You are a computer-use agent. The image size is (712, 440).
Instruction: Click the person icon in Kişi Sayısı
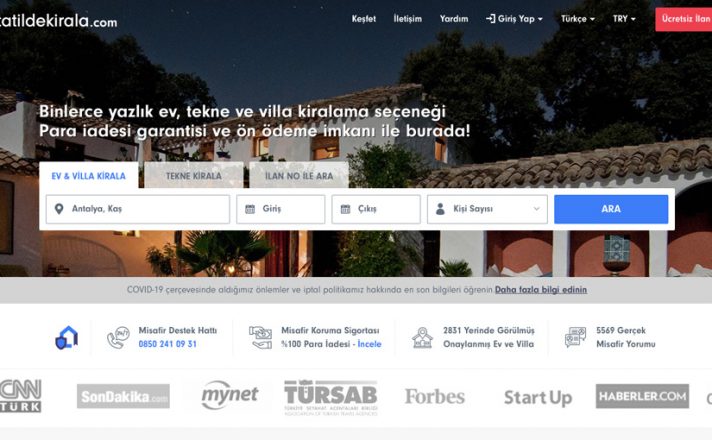(440, 209)
